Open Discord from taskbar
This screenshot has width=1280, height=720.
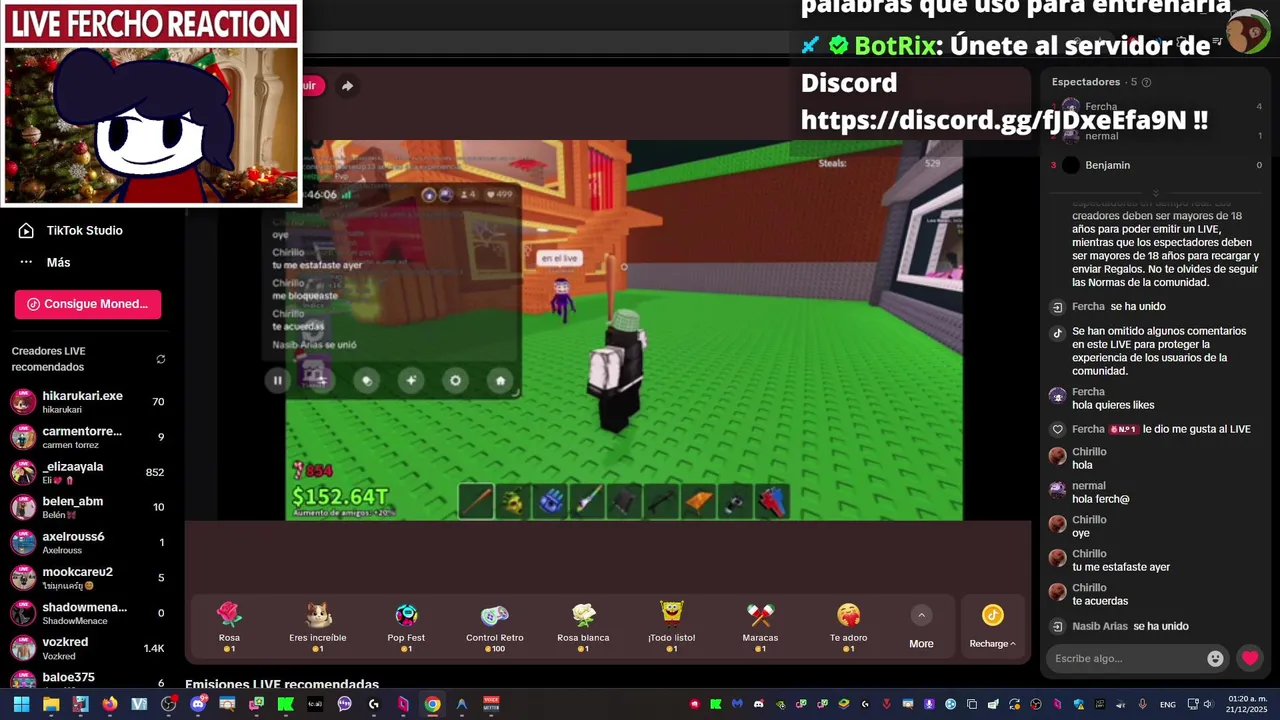198,704
